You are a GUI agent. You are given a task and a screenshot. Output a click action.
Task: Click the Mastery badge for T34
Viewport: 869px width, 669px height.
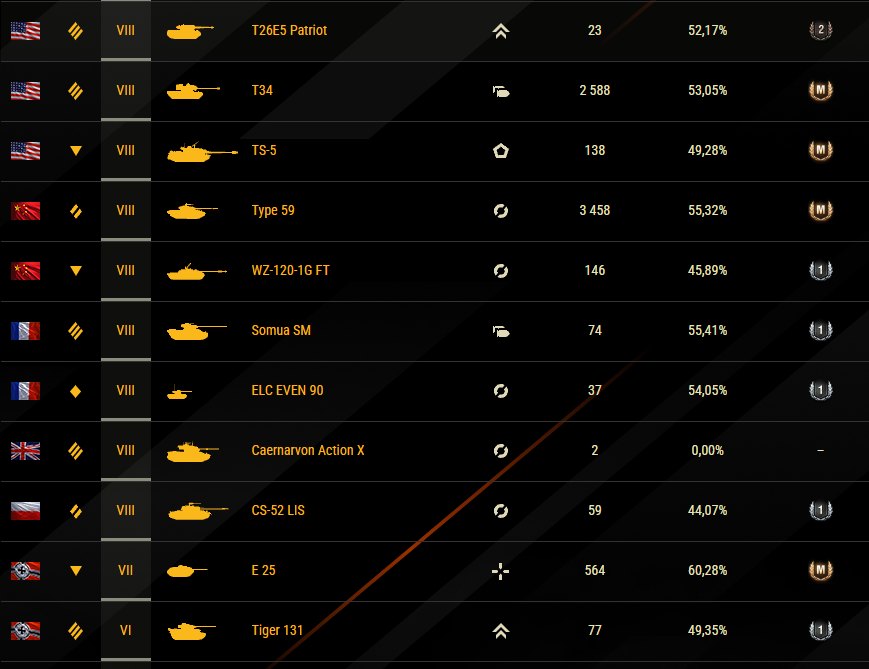pyautogui.click(x=820, y=90)
